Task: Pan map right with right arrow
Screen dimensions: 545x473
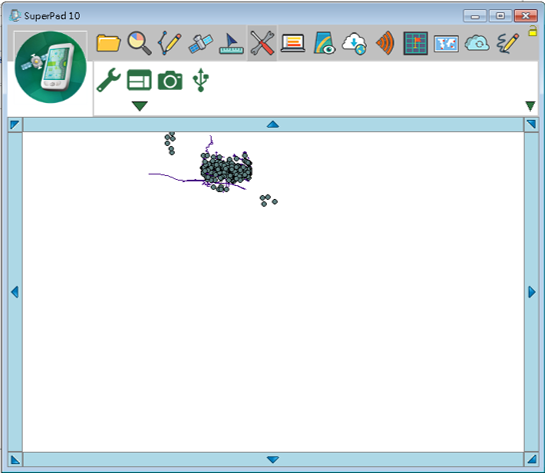Action: coord(531,292)
